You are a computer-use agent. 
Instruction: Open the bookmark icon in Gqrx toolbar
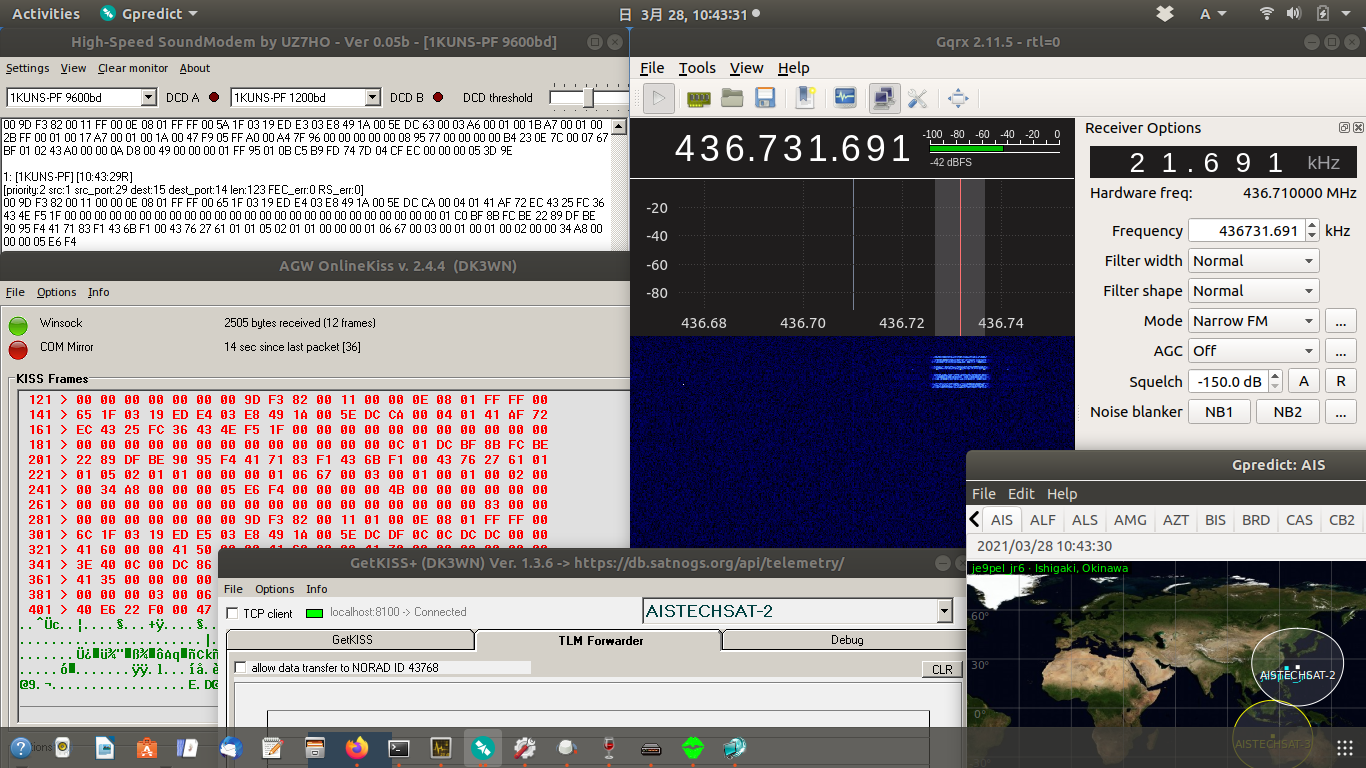[805, 98]
